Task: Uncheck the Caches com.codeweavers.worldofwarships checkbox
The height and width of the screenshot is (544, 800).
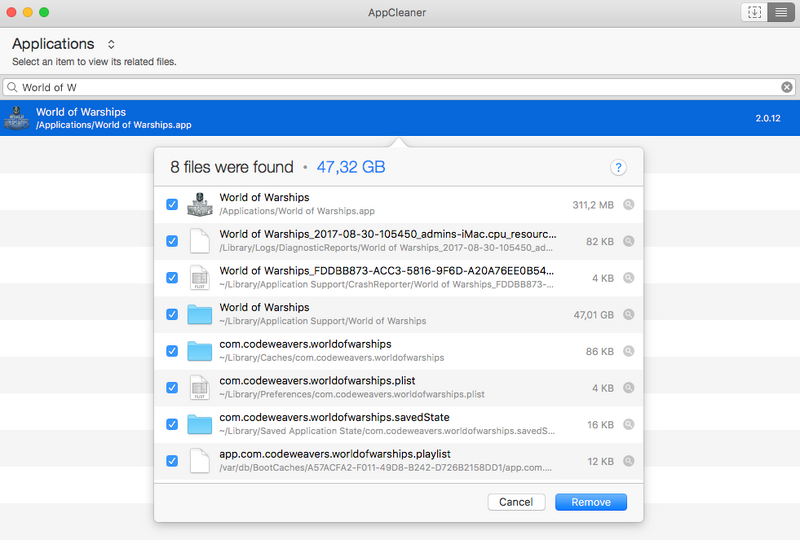Action: 172,351
